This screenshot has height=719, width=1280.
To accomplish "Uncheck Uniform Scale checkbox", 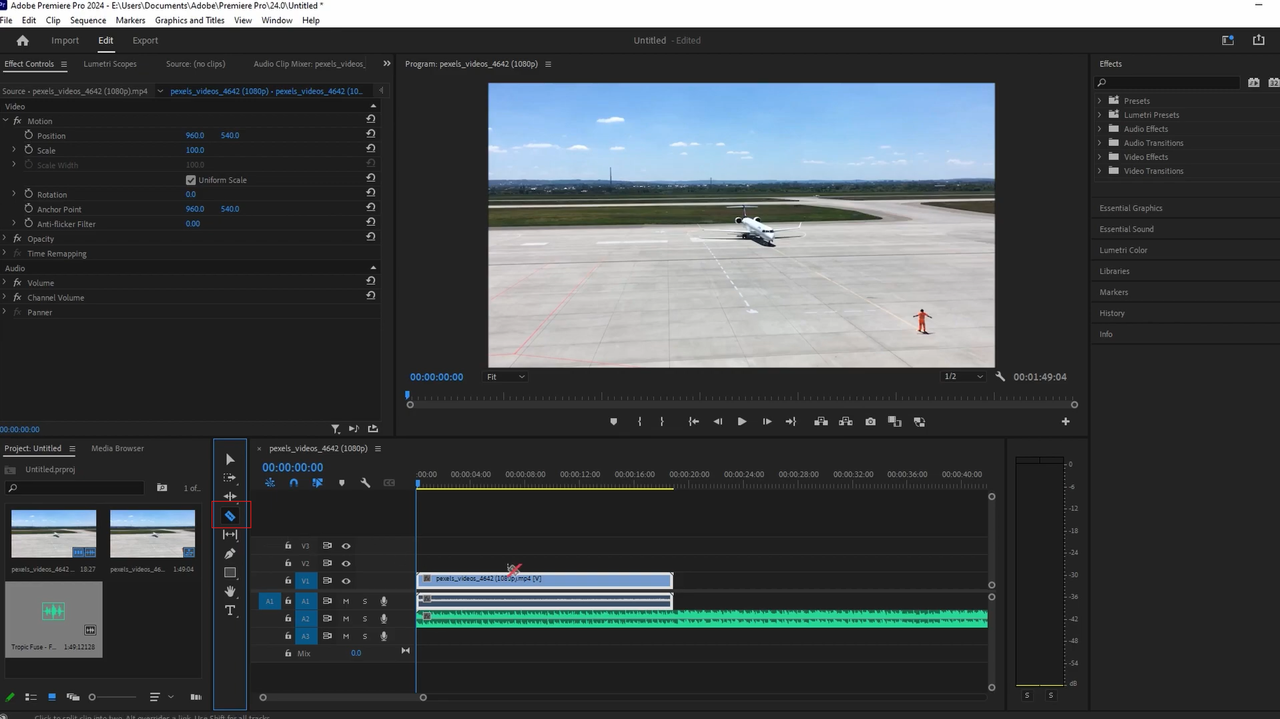I will (x=191, y=180).
